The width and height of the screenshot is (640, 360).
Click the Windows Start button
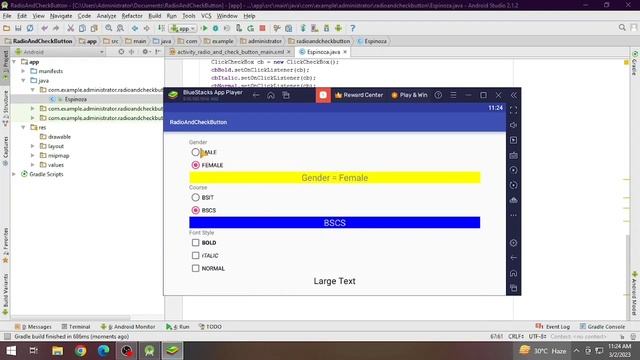11,351
